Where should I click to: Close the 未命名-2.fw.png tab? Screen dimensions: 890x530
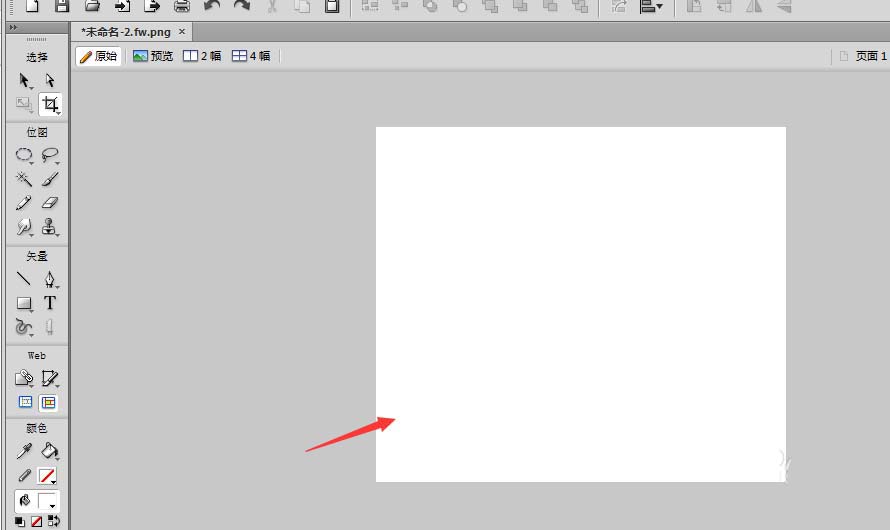pos(182,32)
